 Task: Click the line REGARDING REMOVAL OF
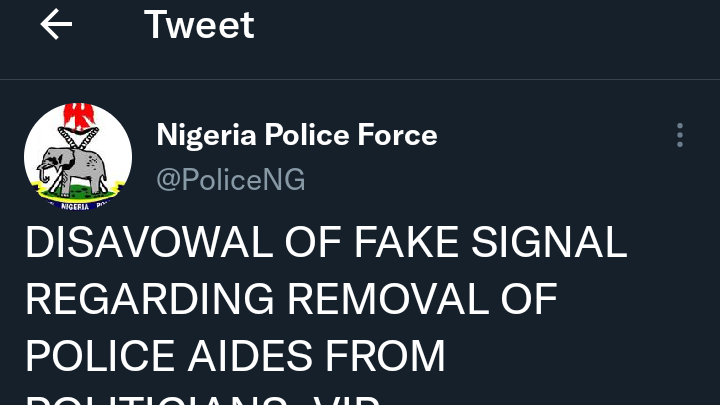pos(292,299)
